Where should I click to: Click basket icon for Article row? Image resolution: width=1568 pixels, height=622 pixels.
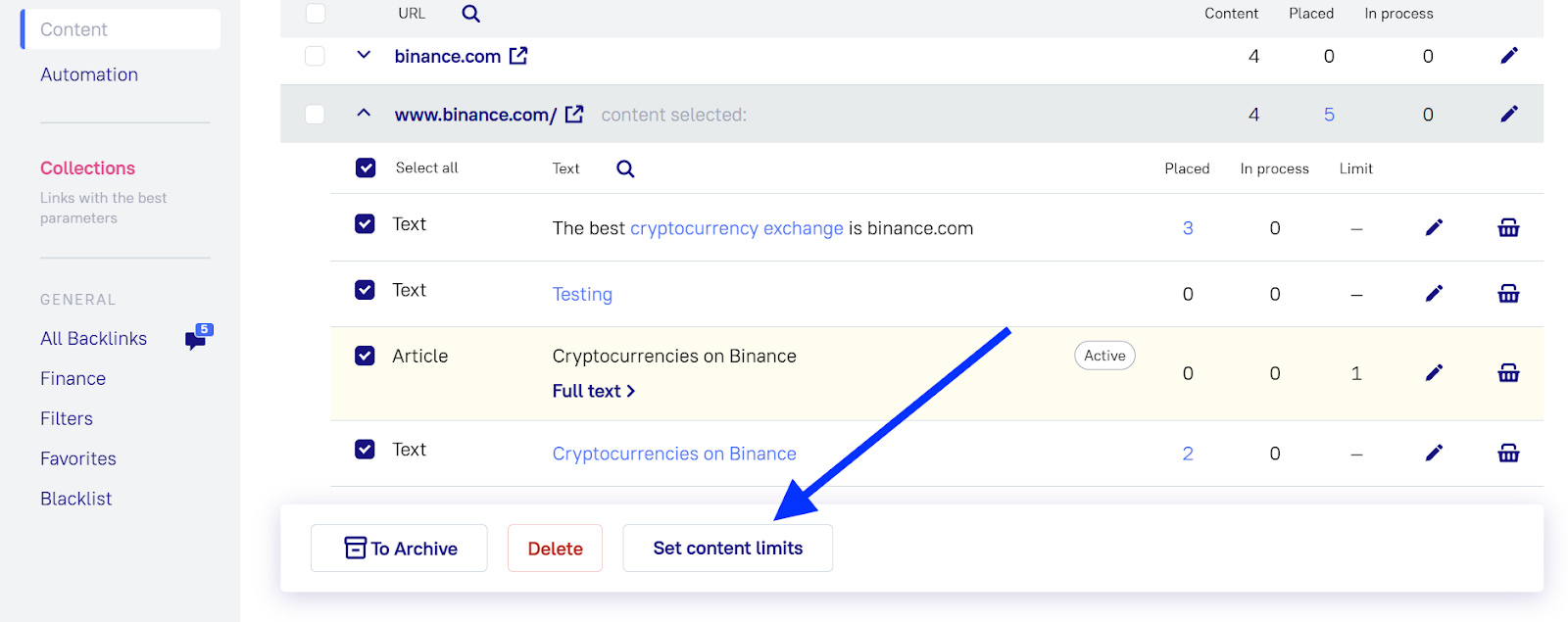coord(1508,373)
